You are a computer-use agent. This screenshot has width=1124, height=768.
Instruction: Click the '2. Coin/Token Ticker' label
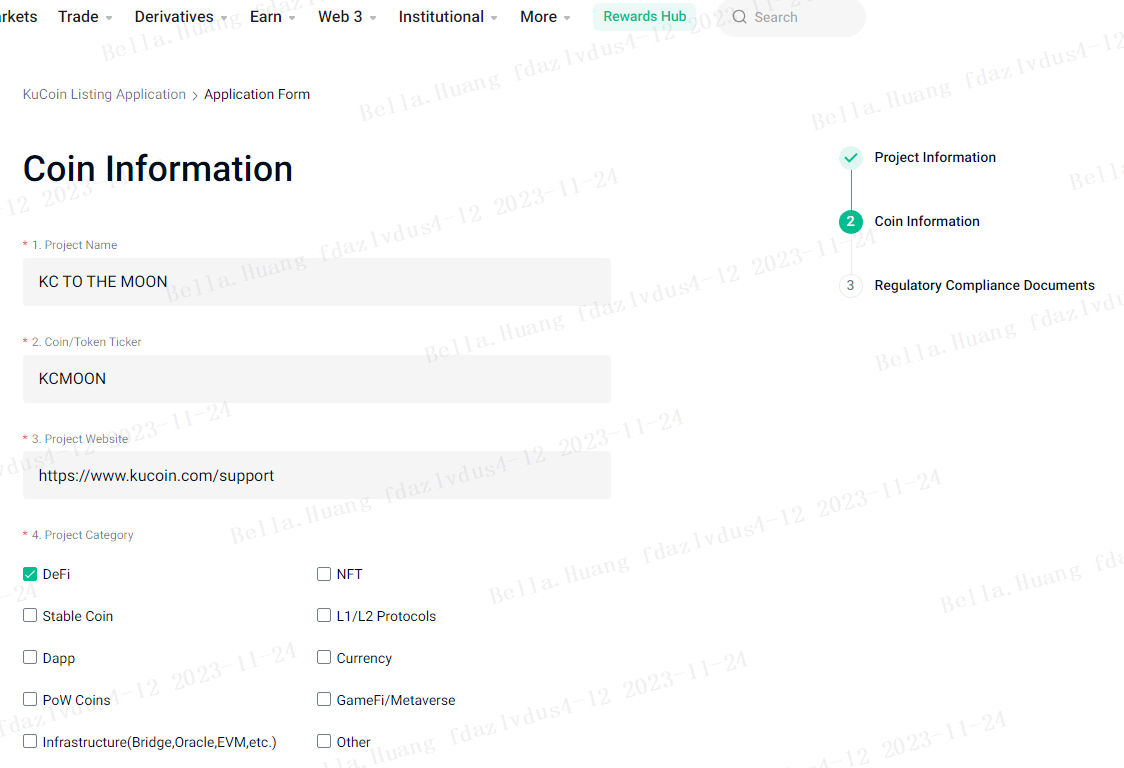[x=87, y=342]
